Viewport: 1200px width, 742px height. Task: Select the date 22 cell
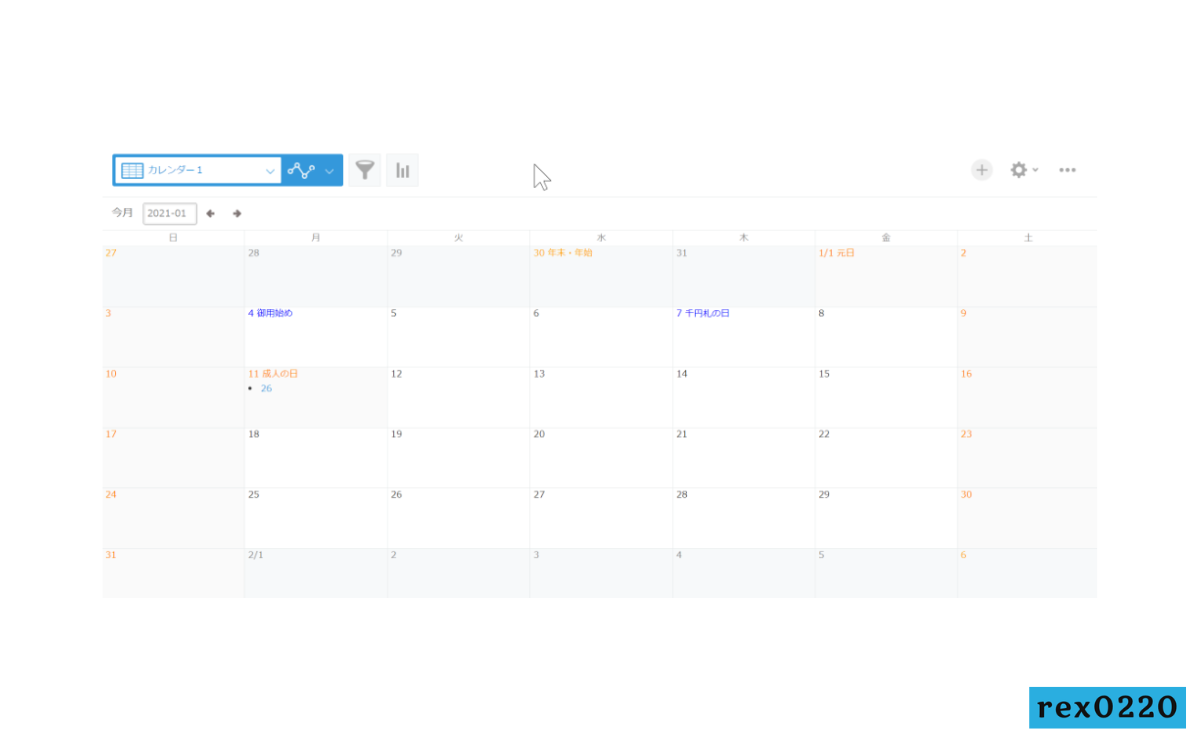(x=886, y=458)
